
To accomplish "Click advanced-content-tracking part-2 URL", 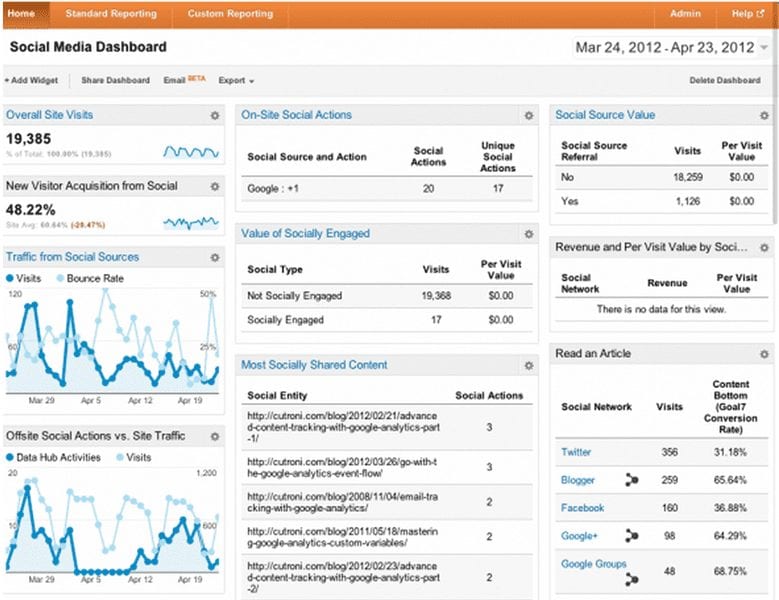I will click(x=343, y=578).
